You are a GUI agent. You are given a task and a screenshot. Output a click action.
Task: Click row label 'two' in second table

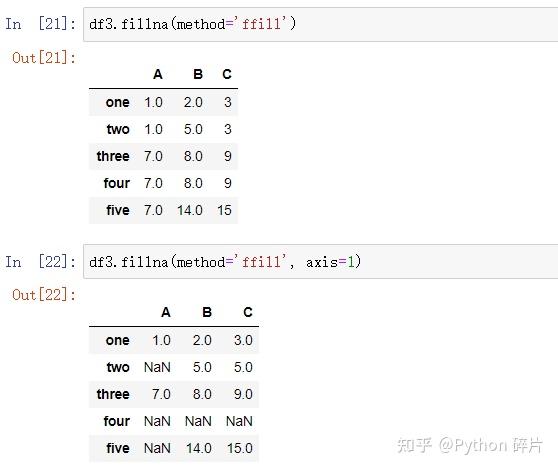tap(118, 367)
